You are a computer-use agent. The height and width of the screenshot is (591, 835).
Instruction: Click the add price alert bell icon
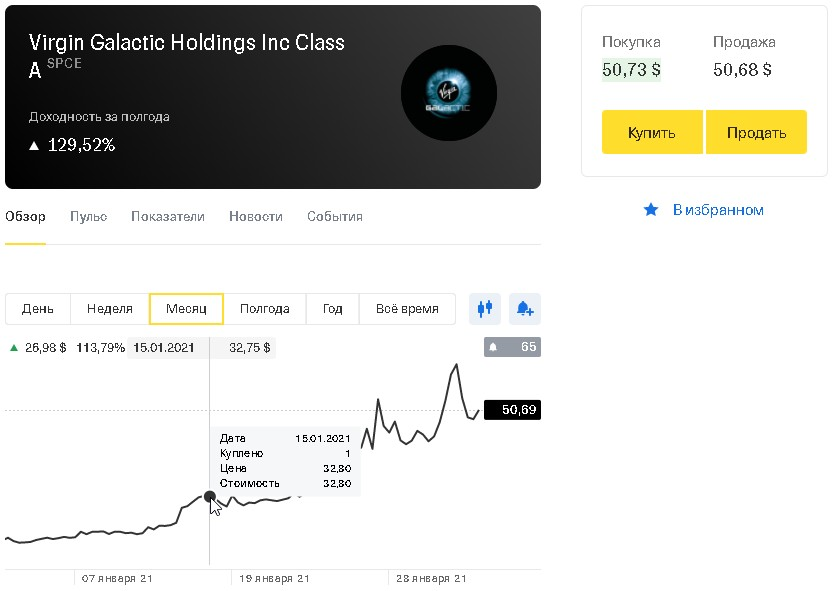(525, 309)
